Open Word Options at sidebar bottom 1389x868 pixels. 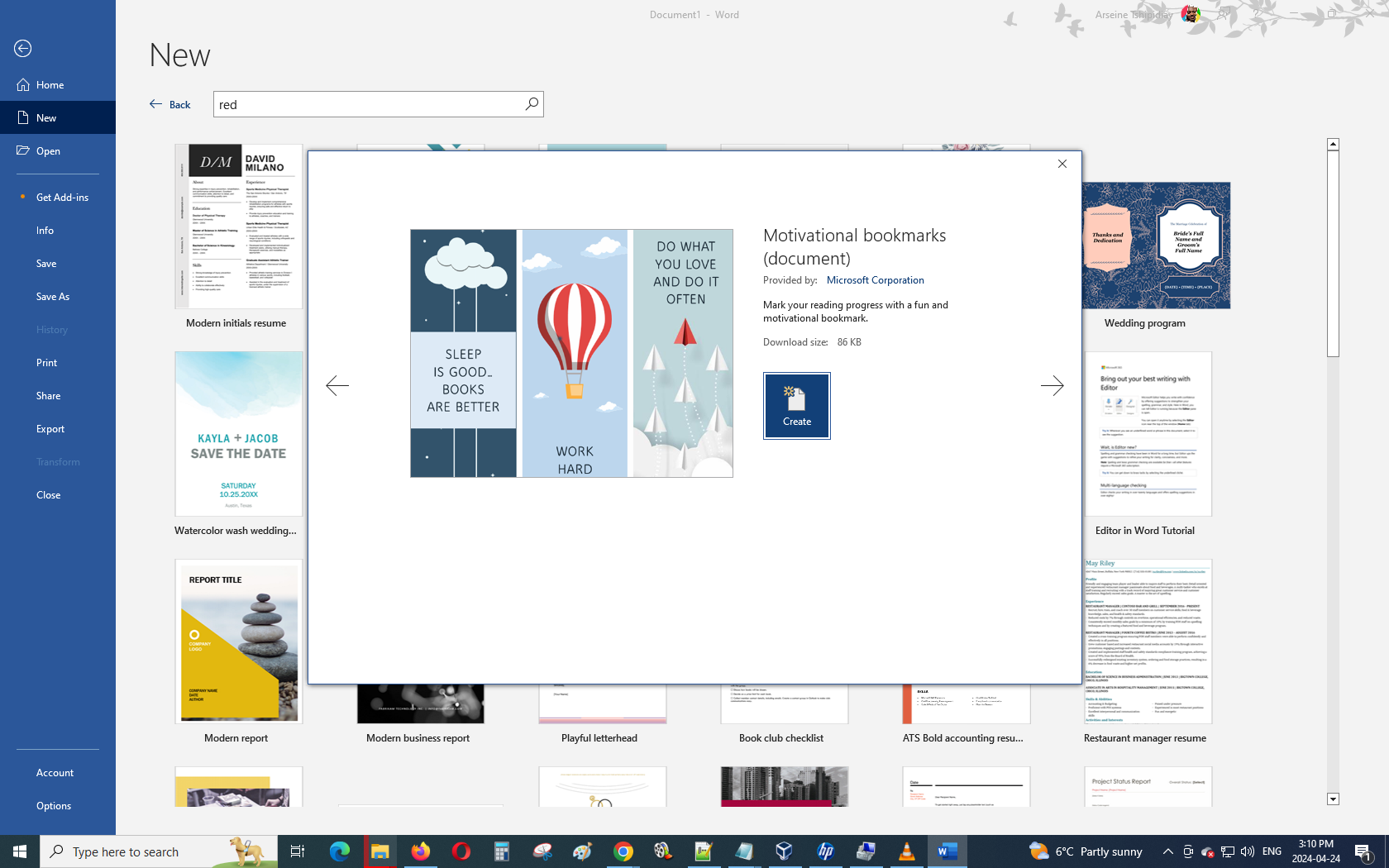point(54,806)
